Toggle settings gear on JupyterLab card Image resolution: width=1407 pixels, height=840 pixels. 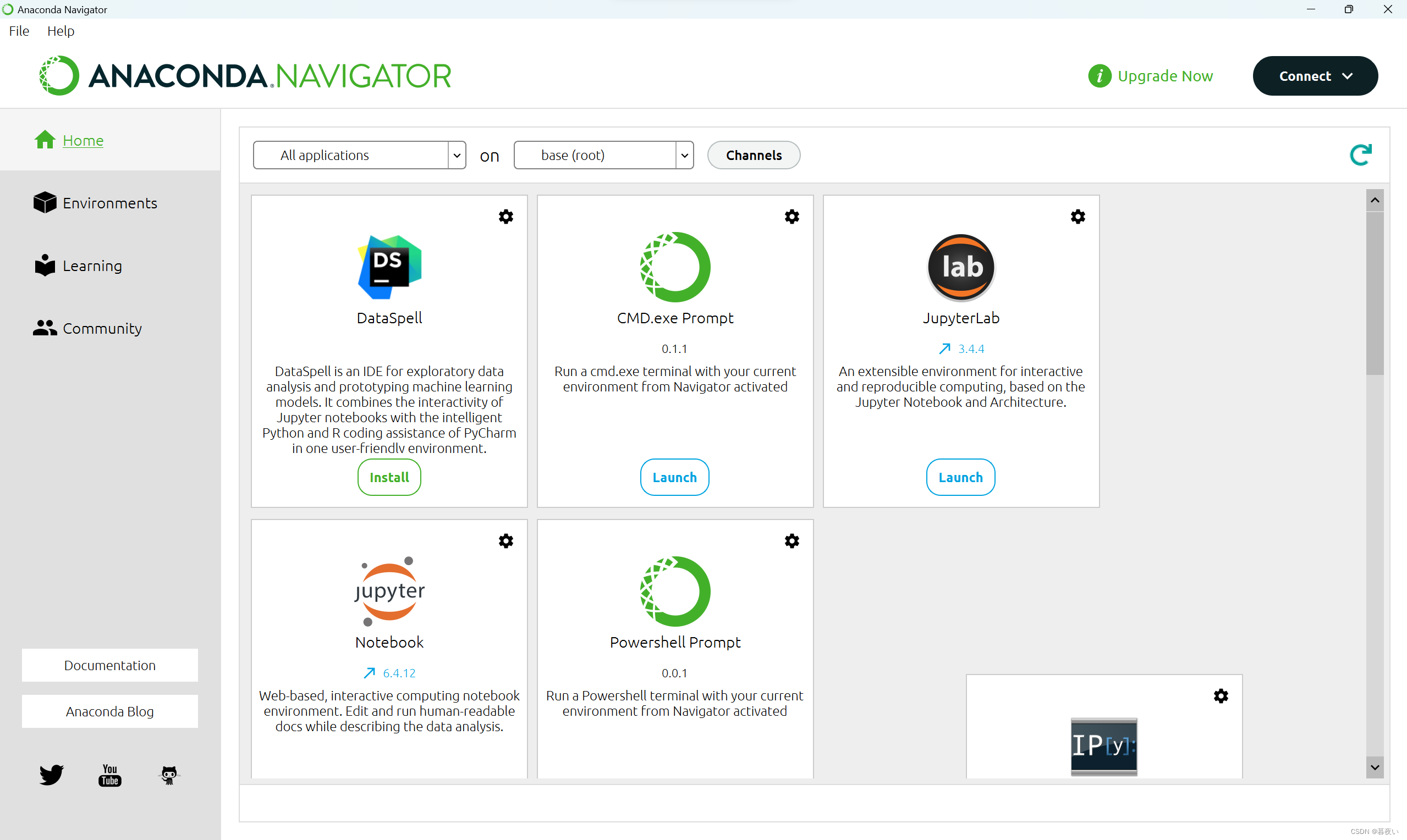[x=1078, y=216]
